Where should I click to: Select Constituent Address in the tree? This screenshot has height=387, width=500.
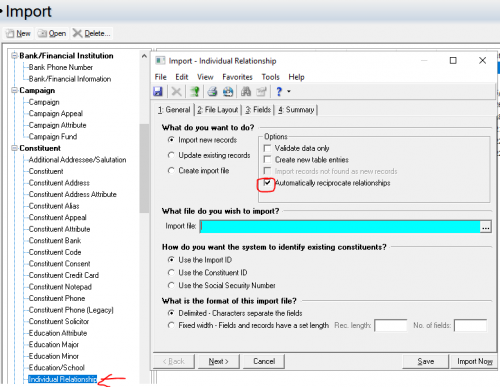click(x=59, y=183)
